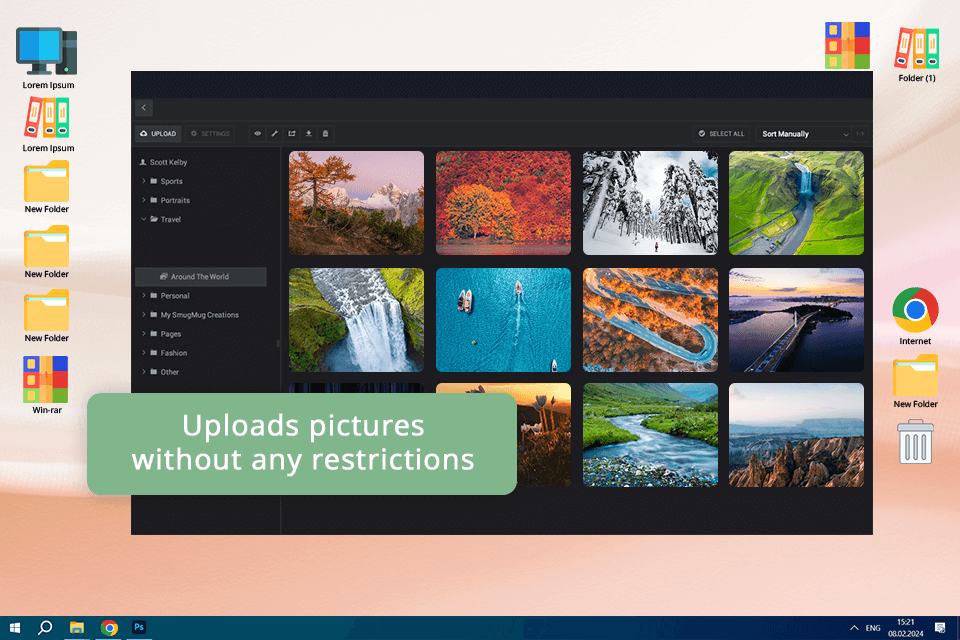Open the close-up waterfall photo
960x640 pixels.
click(356, 320)
